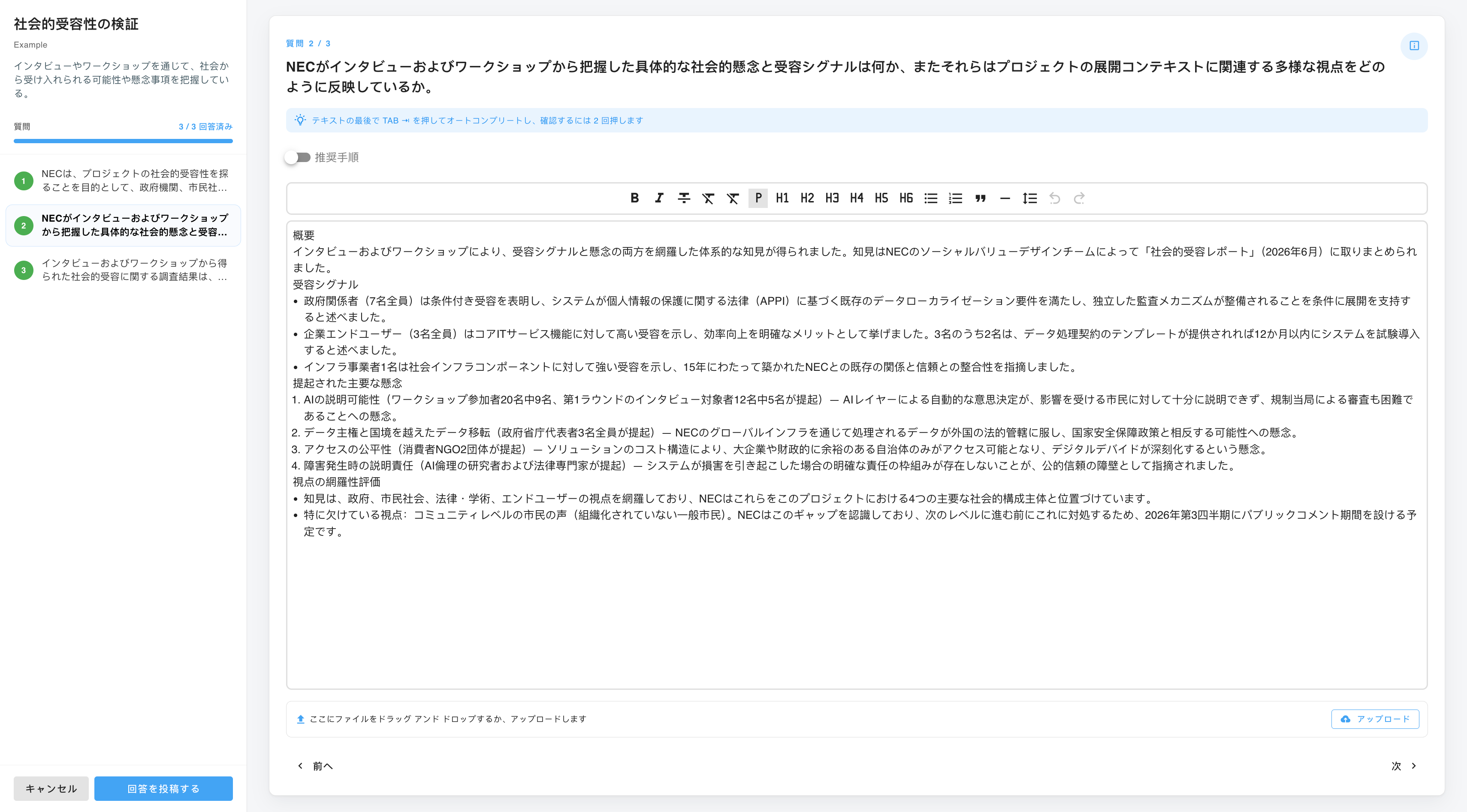Apply italic formatting in editor toolbar
The width and height of the screenshot is (1467, 812).
coord(659,198)
